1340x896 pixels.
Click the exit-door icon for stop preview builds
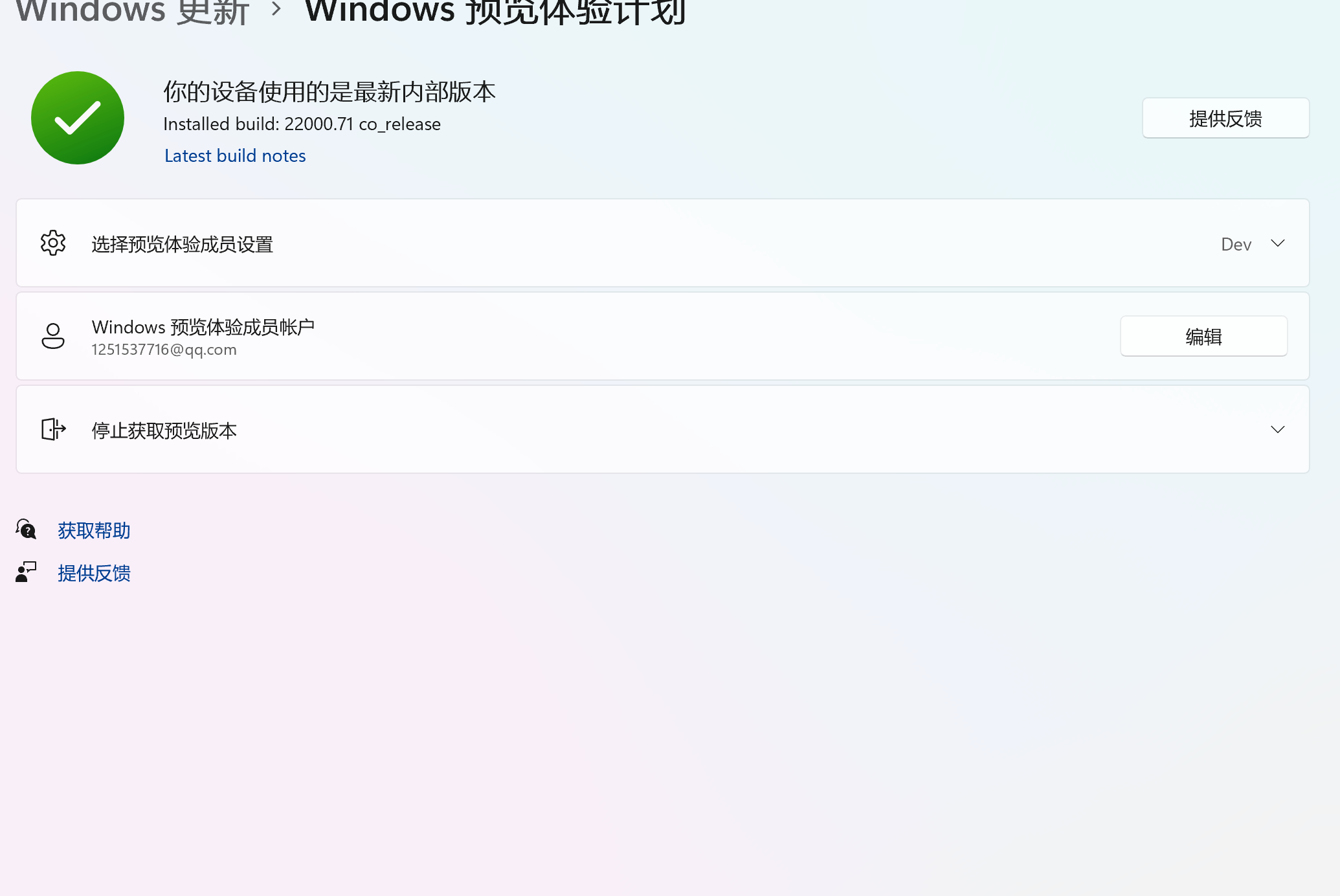coord(53,429)
